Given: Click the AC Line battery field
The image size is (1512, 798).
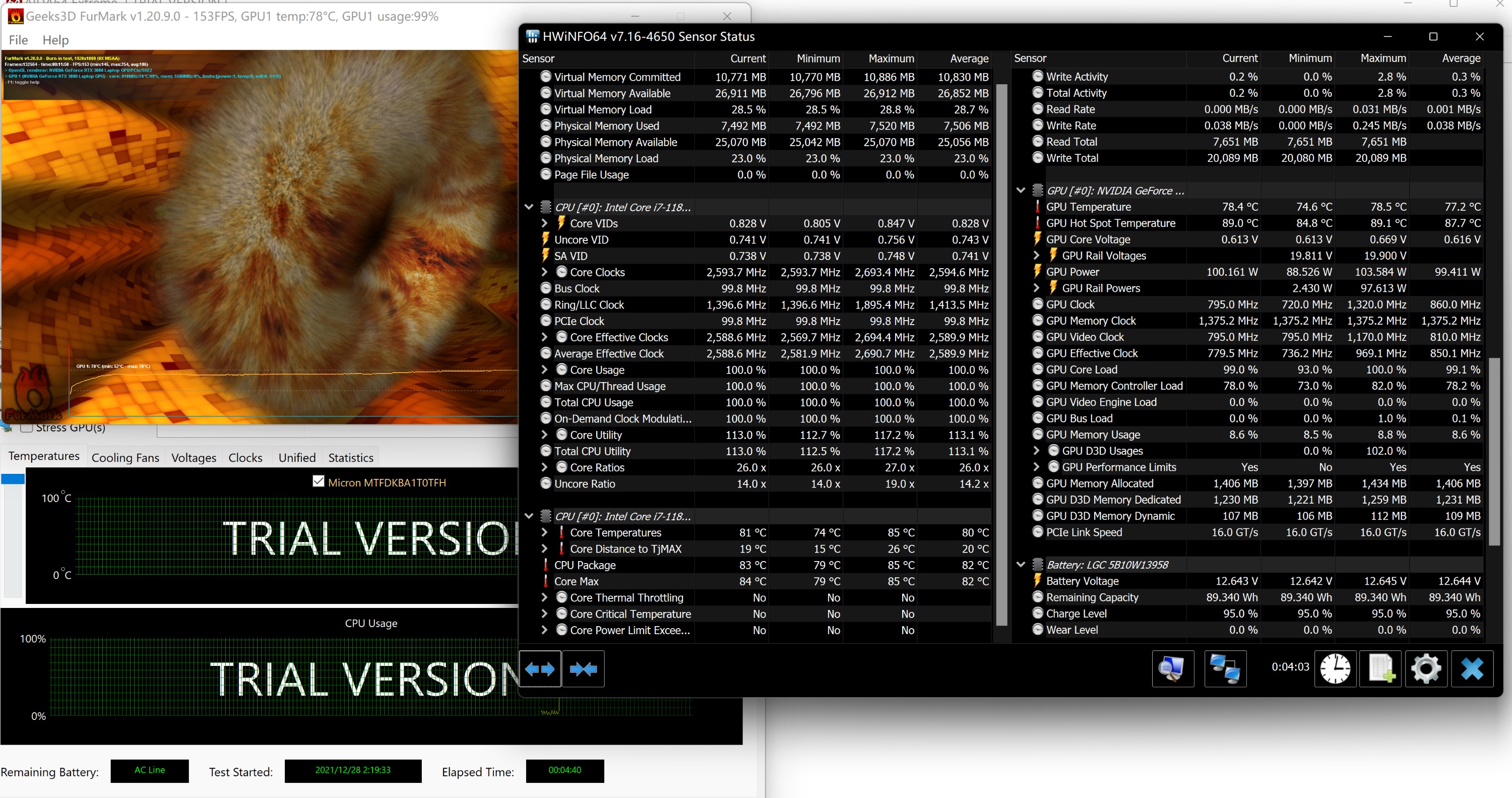Looking at the screenshot, I should (x=150, y=770).
